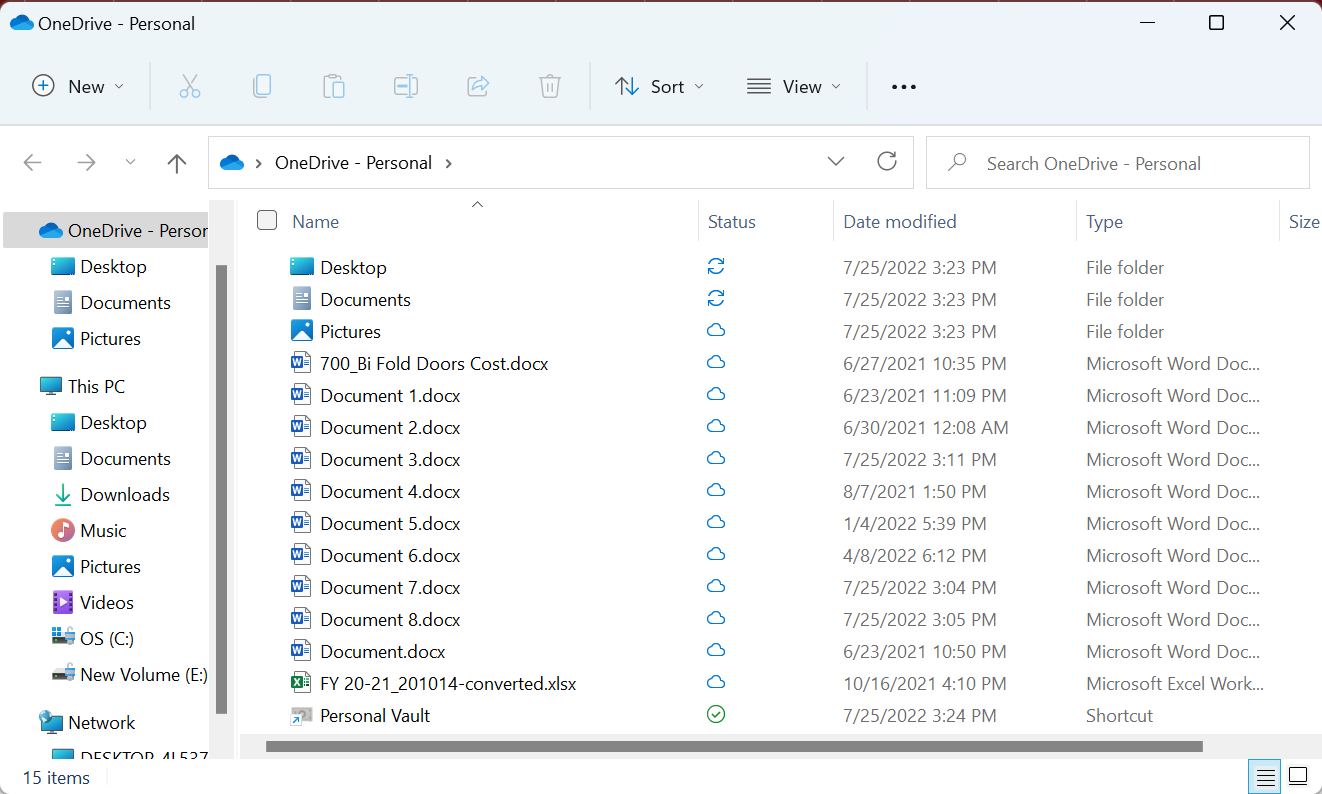Go up one folder with the up arrow
Image resolution: width=1322 pixels, height=794 pixels.
click(x=177, y=163)
